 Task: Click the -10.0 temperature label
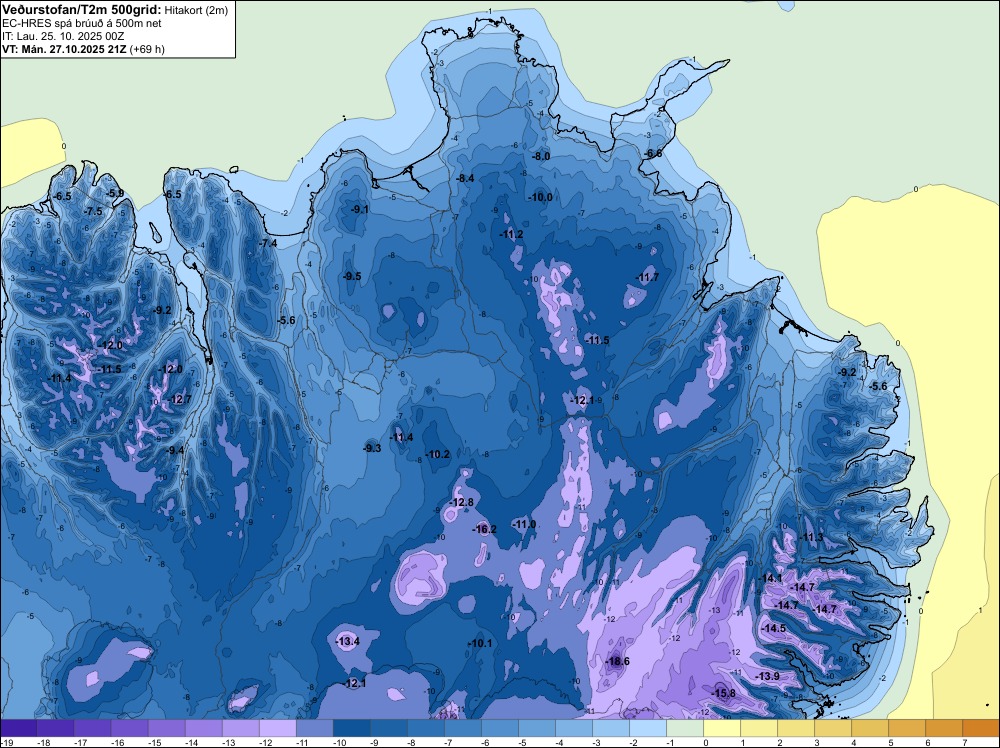(x=540, y=197)
